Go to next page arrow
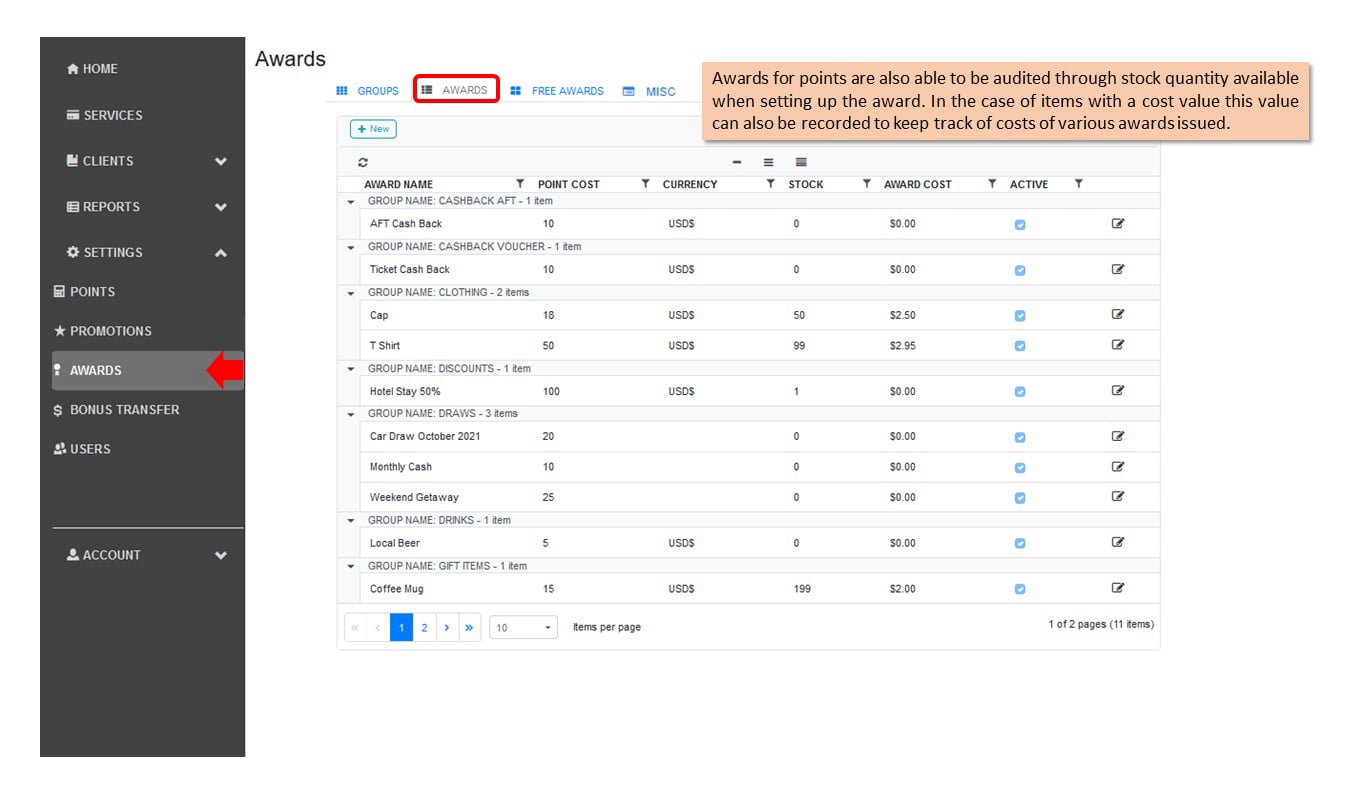The height and width of the screenshot is (794, 1361). [x=447, y=628]
